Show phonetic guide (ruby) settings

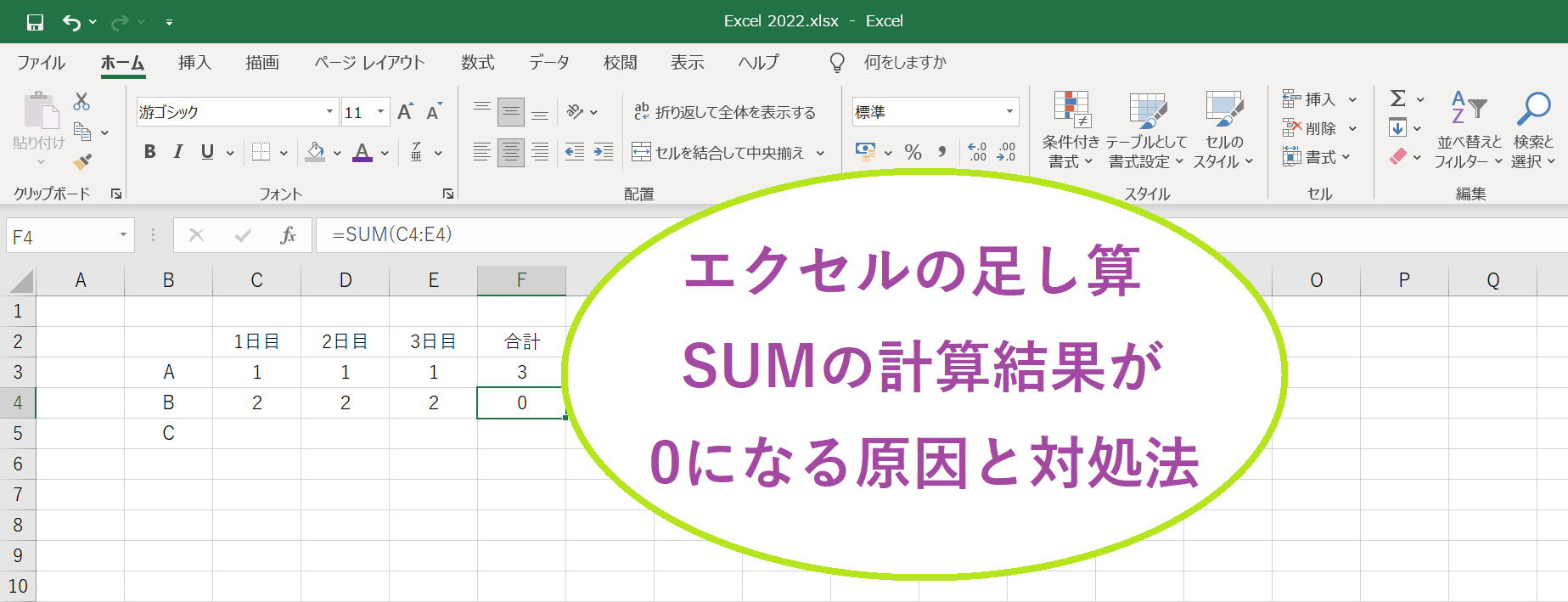tap(417, 152)
